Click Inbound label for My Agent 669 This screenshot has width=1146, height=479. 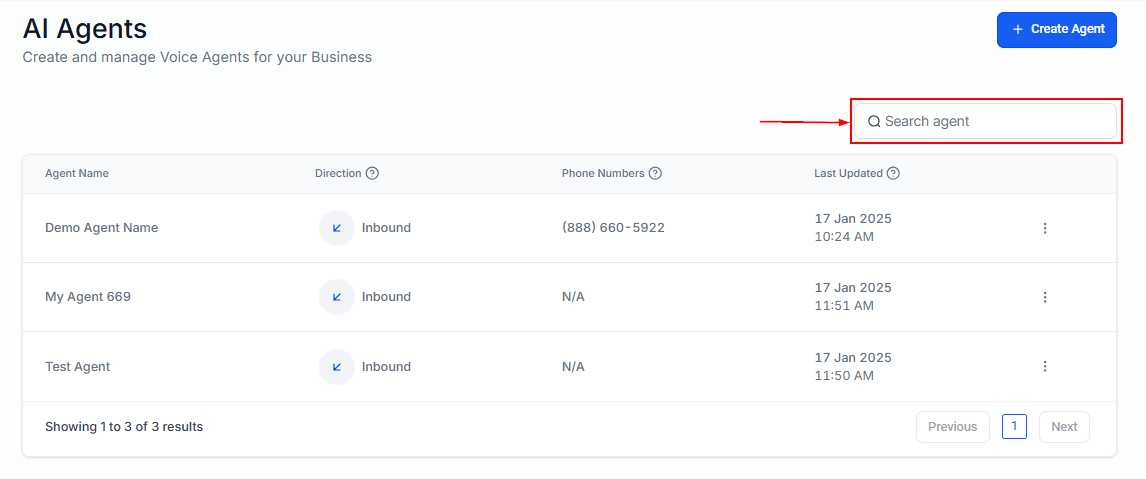point(387,297)
